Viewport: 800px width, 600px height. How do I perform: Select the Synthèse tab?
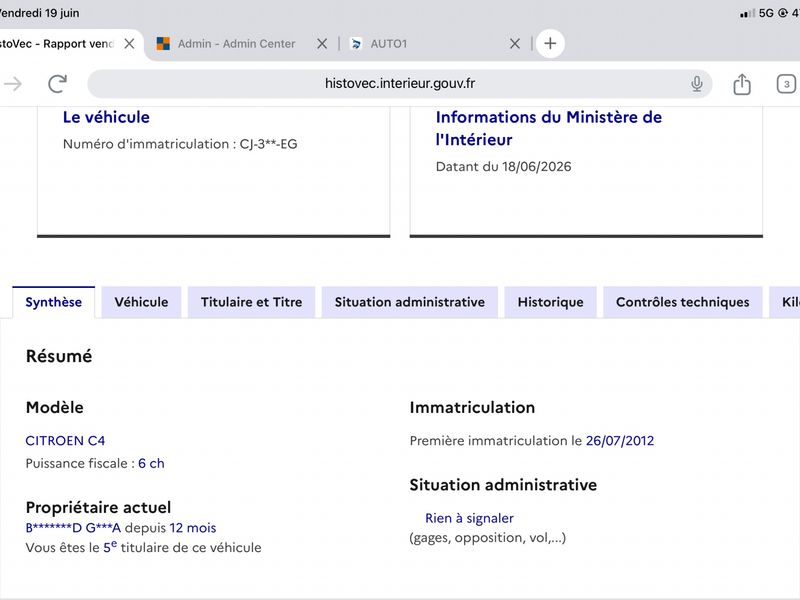point(54,302)
